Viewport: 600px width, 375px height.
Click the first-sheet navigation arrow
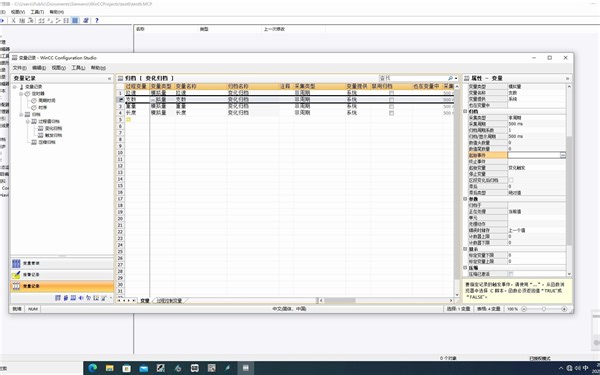coord(119,301)
